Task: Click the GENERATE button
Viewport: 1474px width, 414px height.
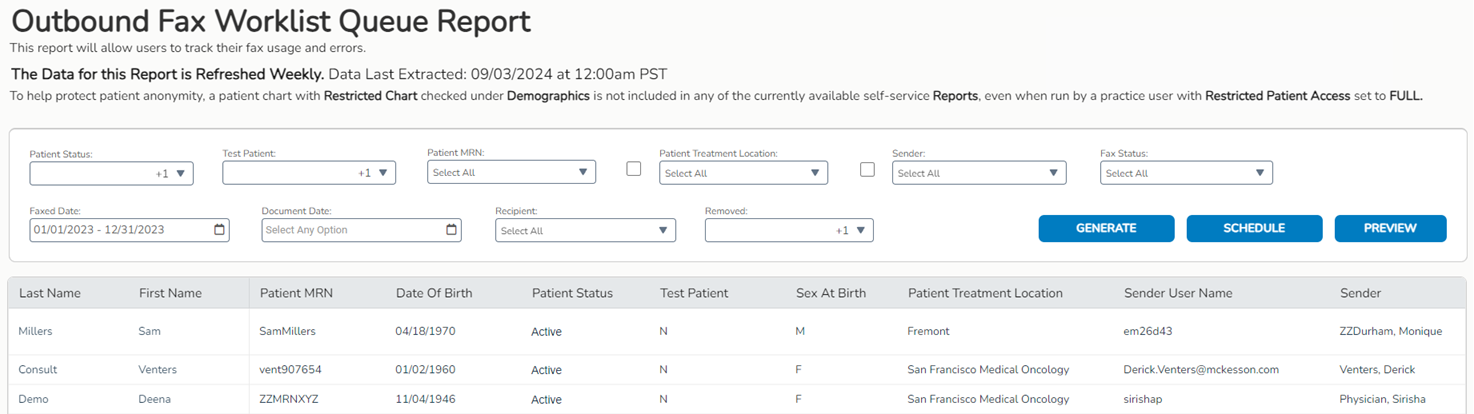Action: pos(1106,228)
